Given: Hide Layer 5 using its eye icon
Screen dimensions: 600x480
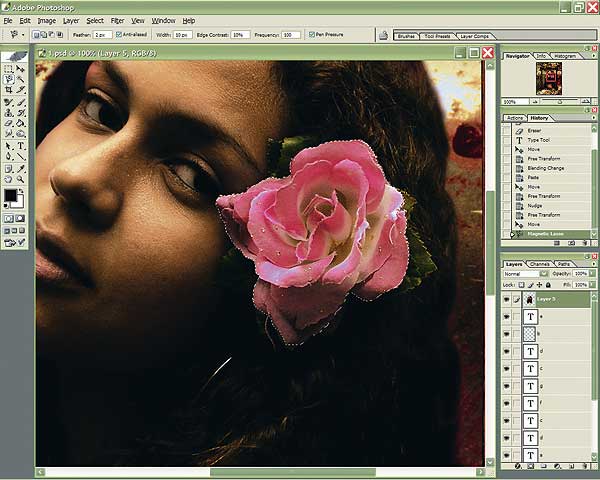Looking at the screenshot, I should coord(506,299).
